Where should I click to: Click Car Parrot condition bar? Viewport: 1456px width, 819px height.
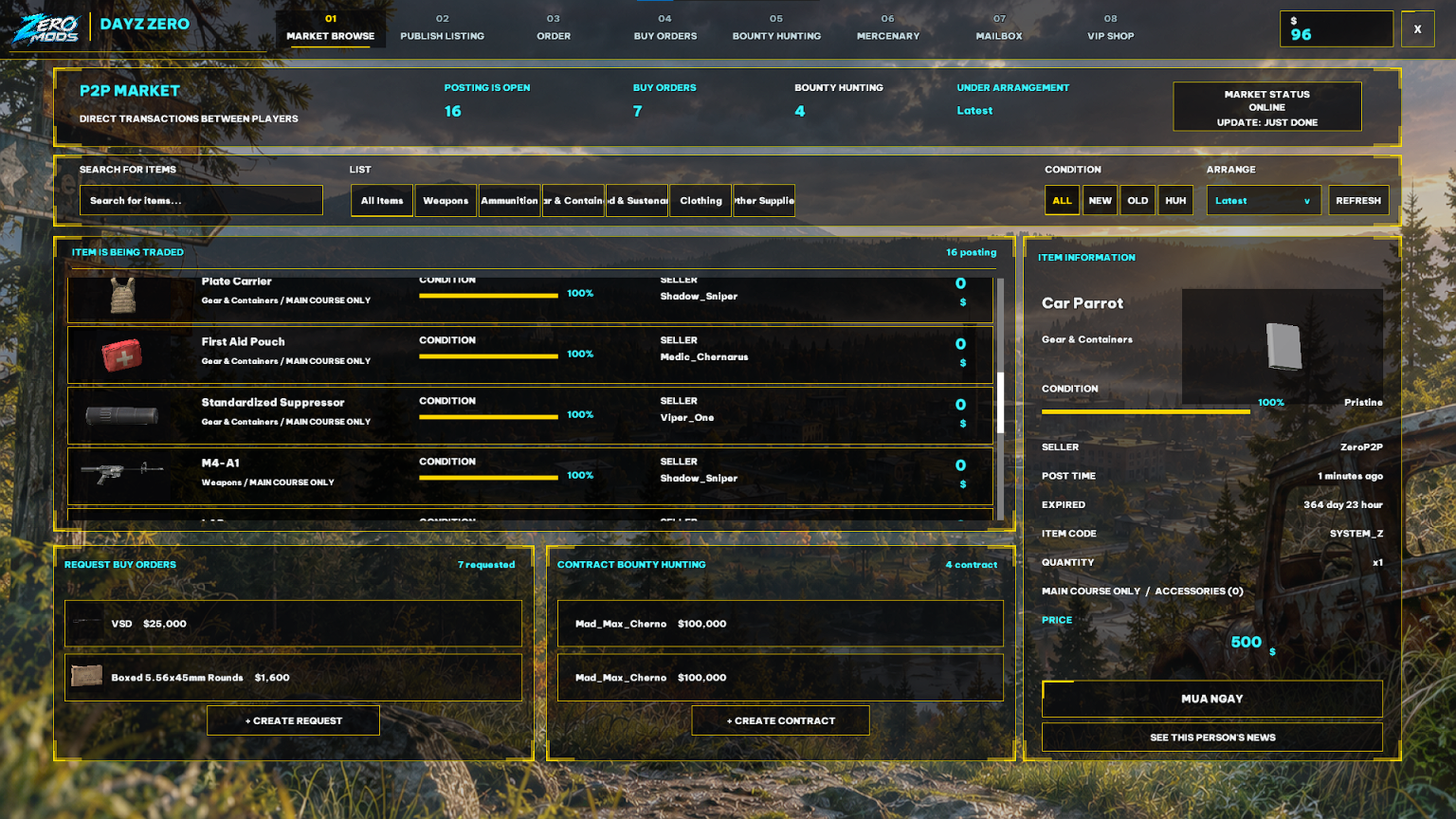click(1145, 411)
